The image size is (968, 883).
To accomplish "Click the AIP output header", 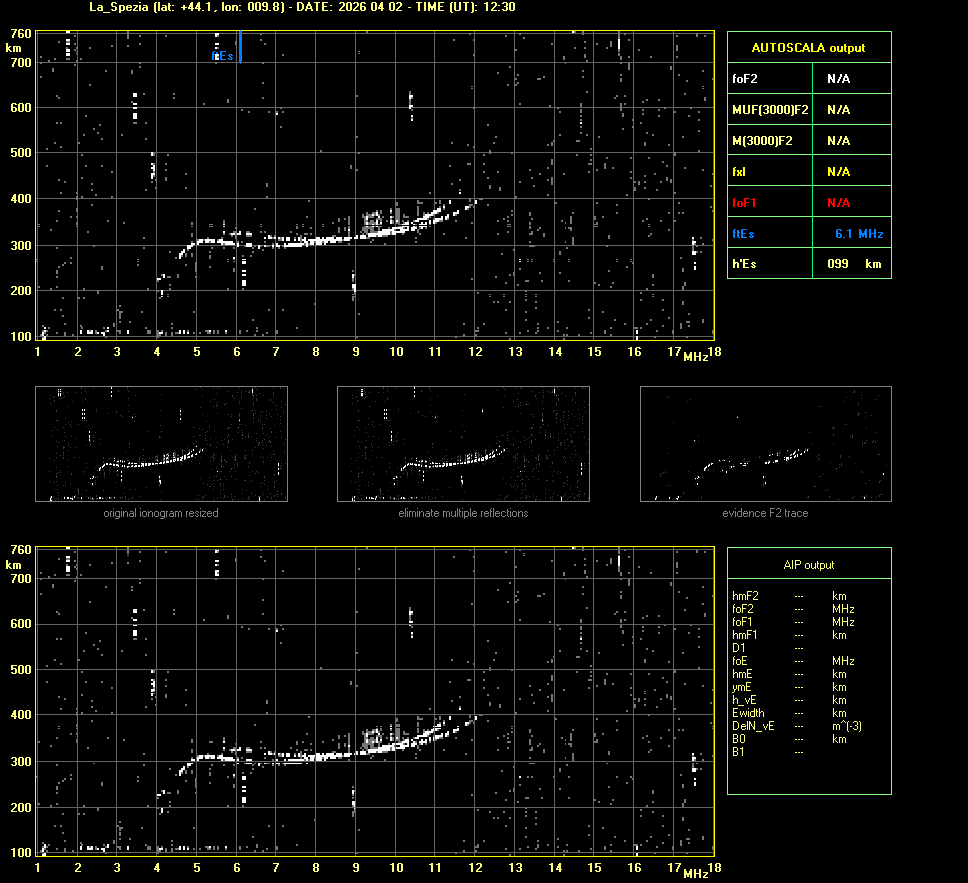I will point(808,565).
